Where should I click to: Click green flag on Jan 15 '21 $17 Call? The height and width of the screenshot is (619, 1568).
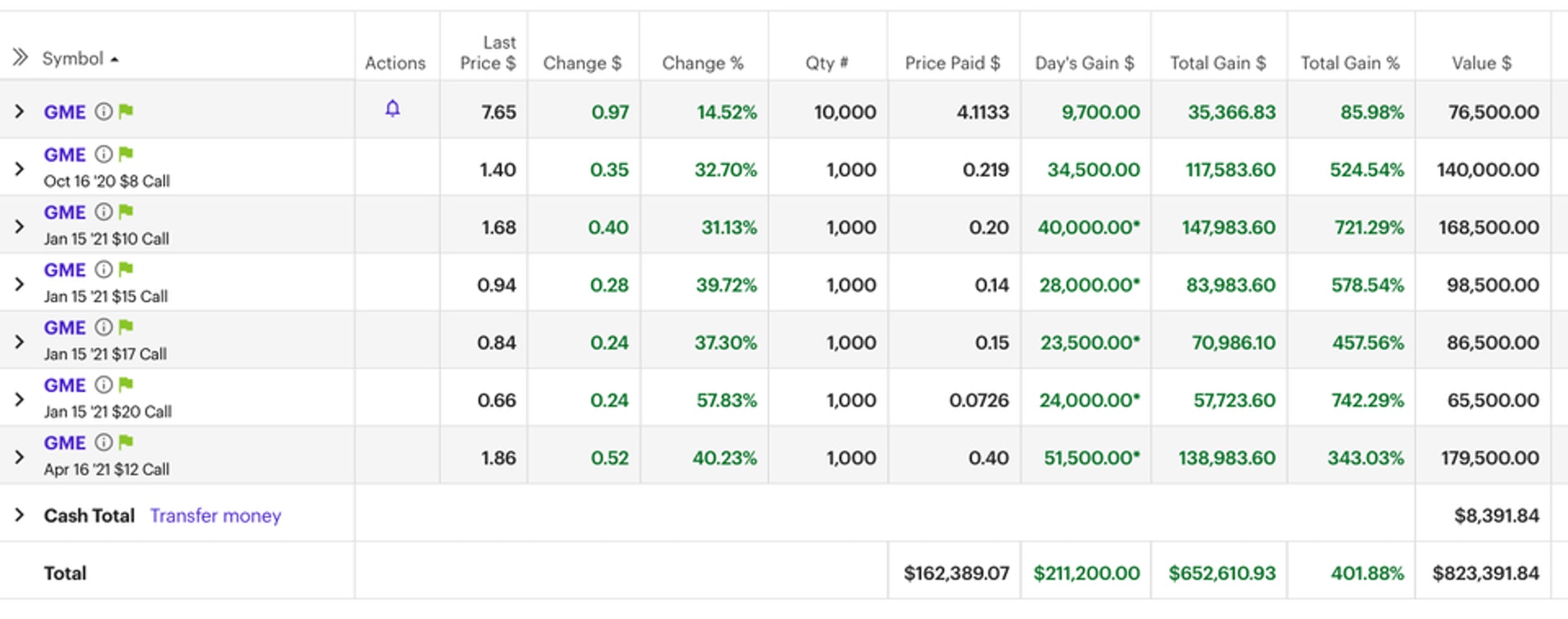pyautogui.click(x=126, y=327)
